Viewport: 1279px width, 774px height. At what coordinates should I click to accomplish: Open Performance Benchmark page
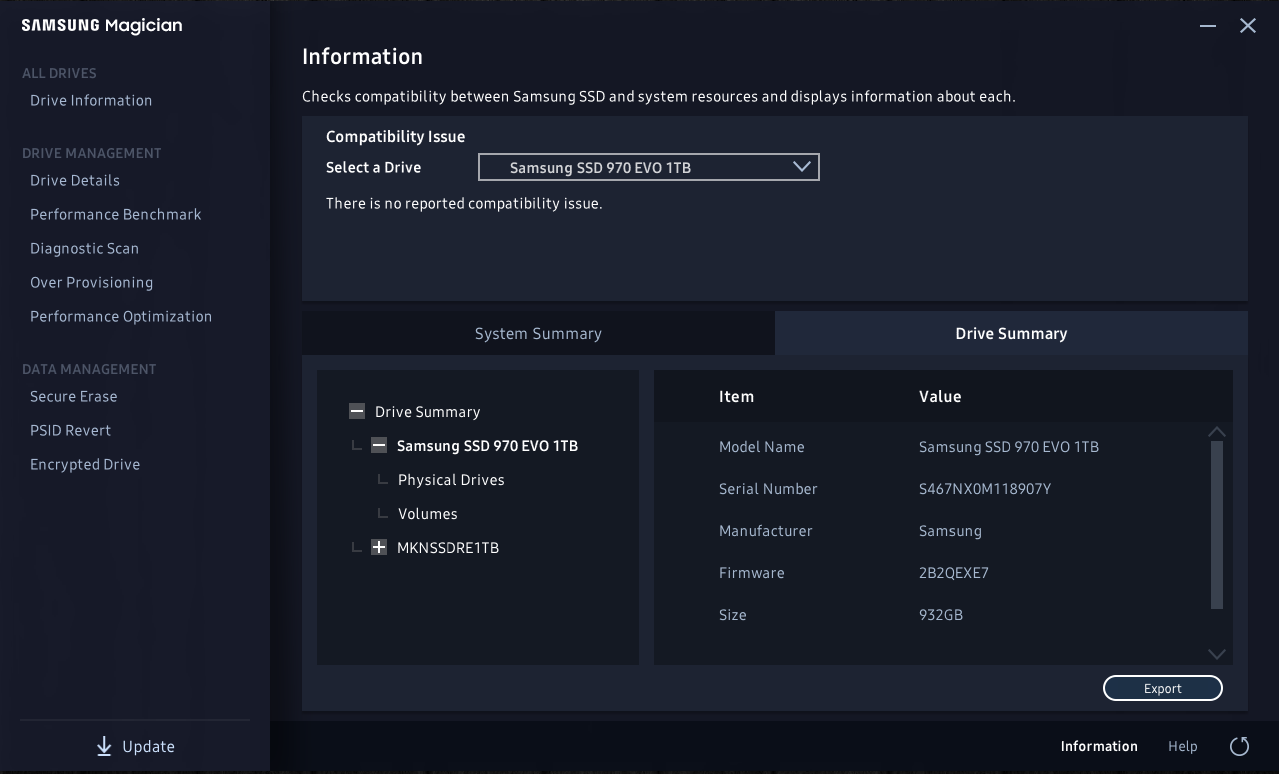(116, 214)
